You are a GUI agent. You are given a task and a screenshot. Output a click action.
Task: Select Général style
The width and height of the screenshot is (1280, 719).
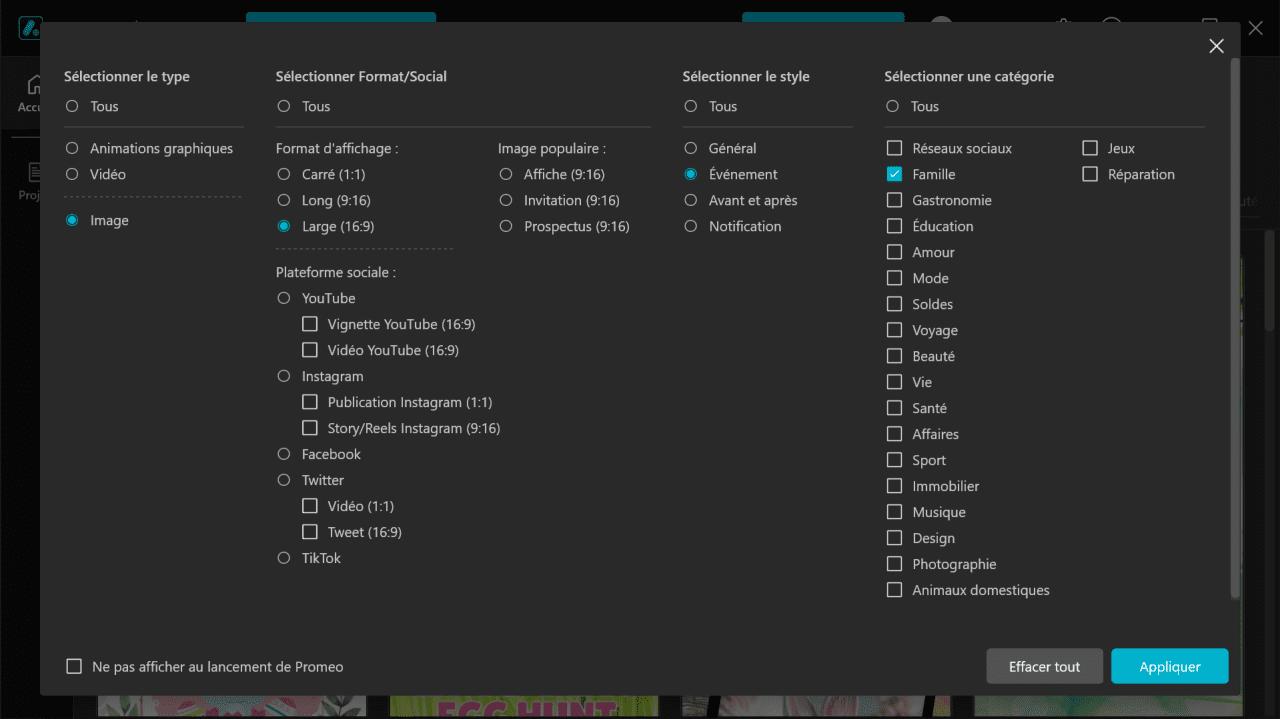coord(691,148)
